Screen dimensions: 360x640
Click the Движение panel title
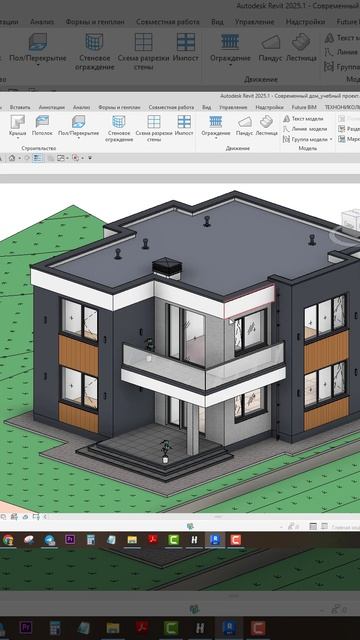[238, 149]
